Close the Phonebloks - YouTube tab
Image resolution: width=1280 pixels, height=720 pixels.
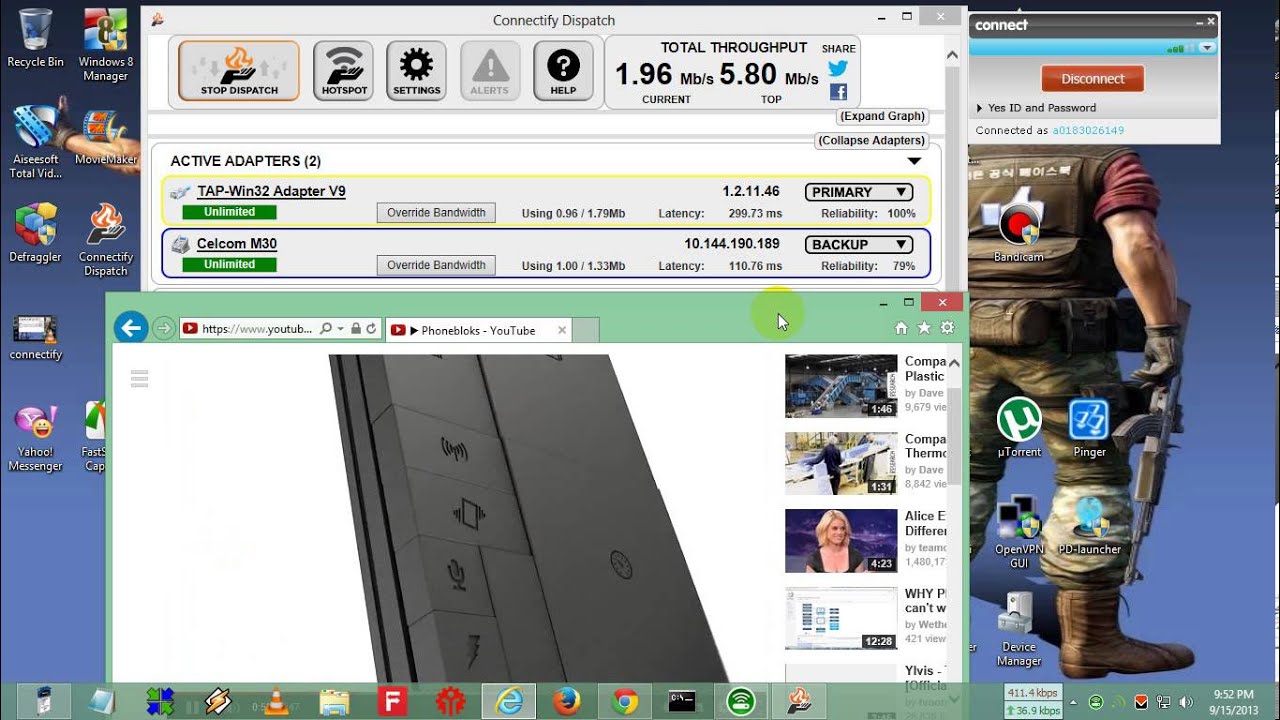[562, 330]
